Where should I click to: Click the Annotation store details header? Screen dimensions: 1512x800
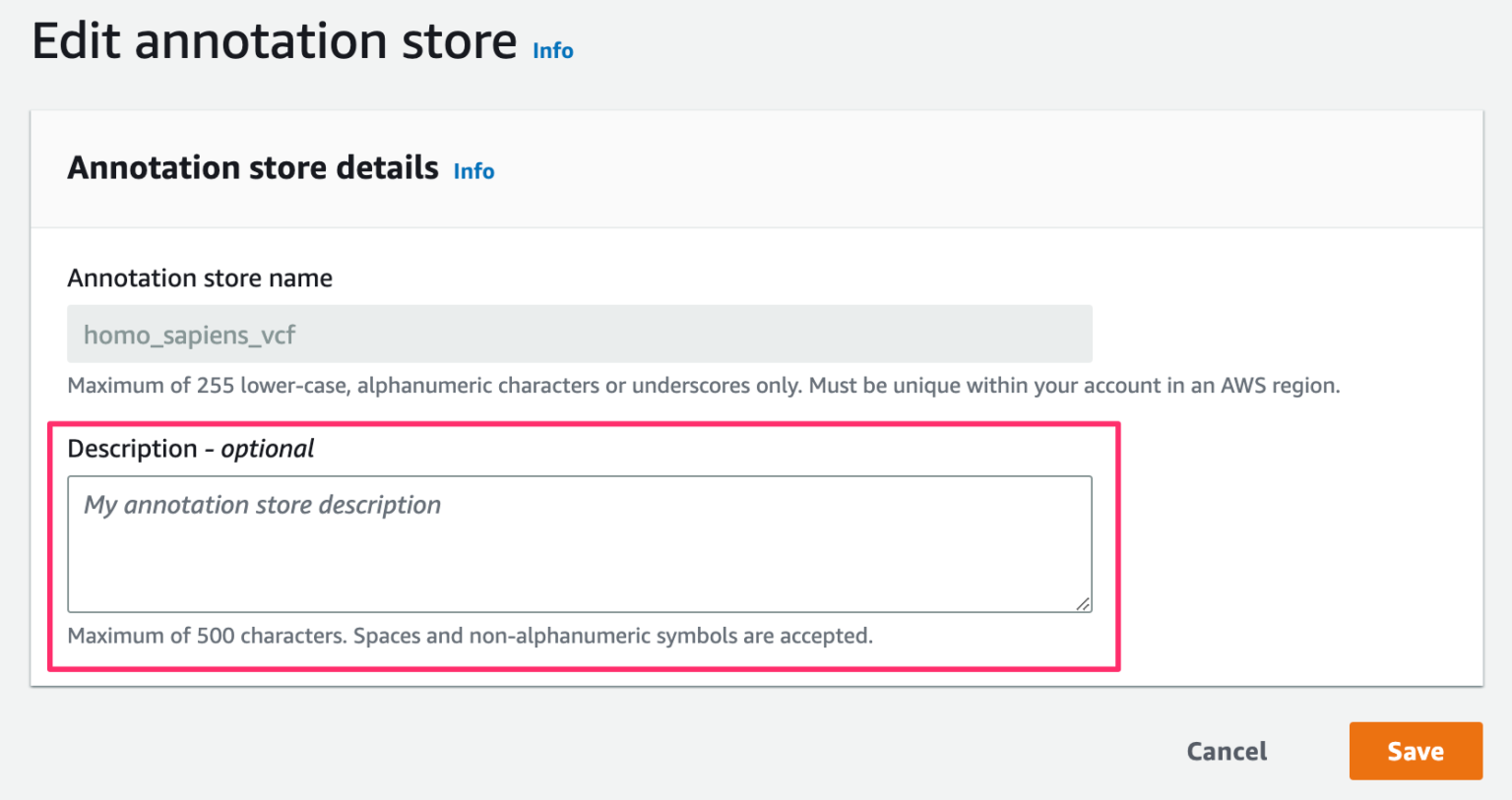(252, 167)
